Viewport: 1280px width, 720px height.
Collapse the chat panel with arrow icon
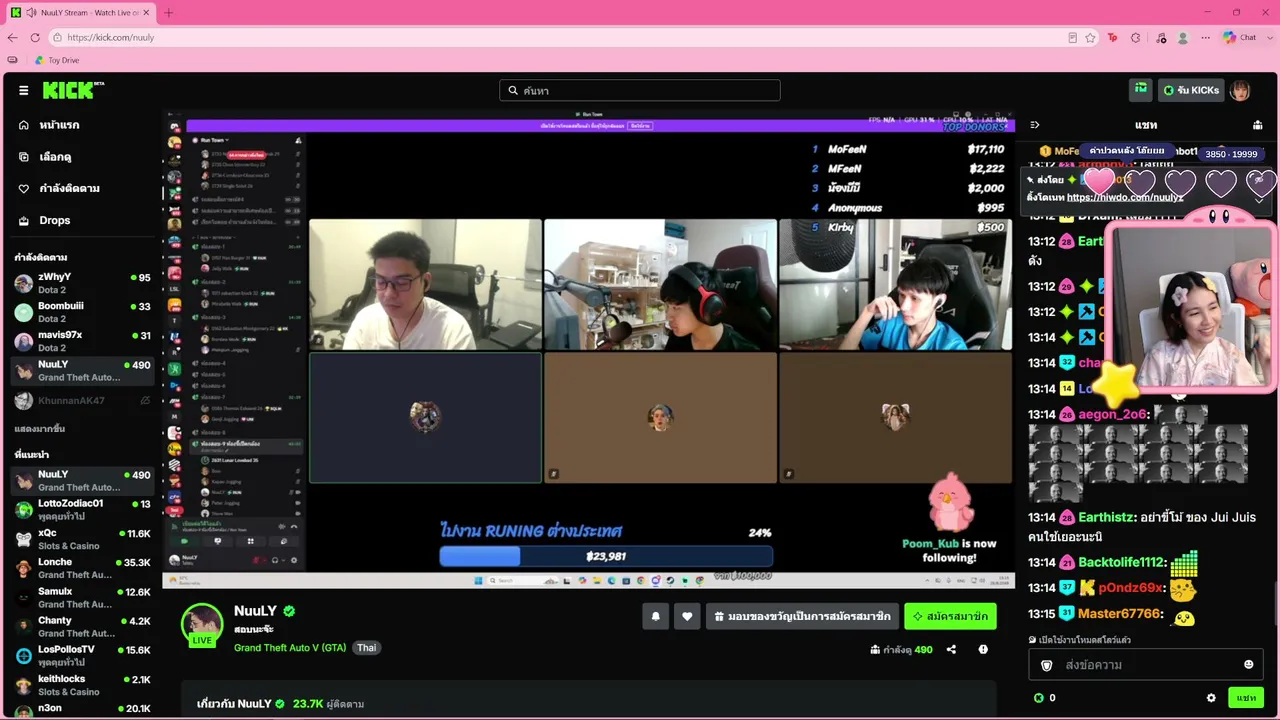coord(1035,125)
